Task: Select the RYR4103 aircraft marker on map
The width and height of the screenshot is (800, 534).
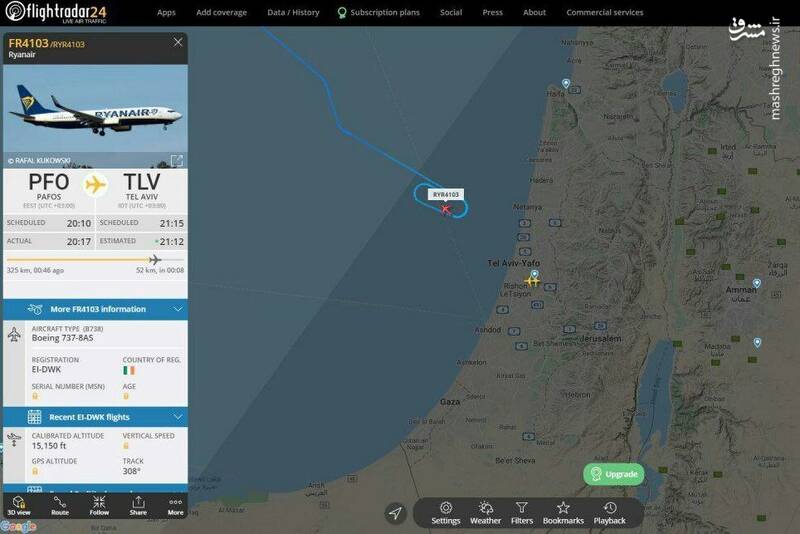Action: pyautogui.click(x=445, y=209)
